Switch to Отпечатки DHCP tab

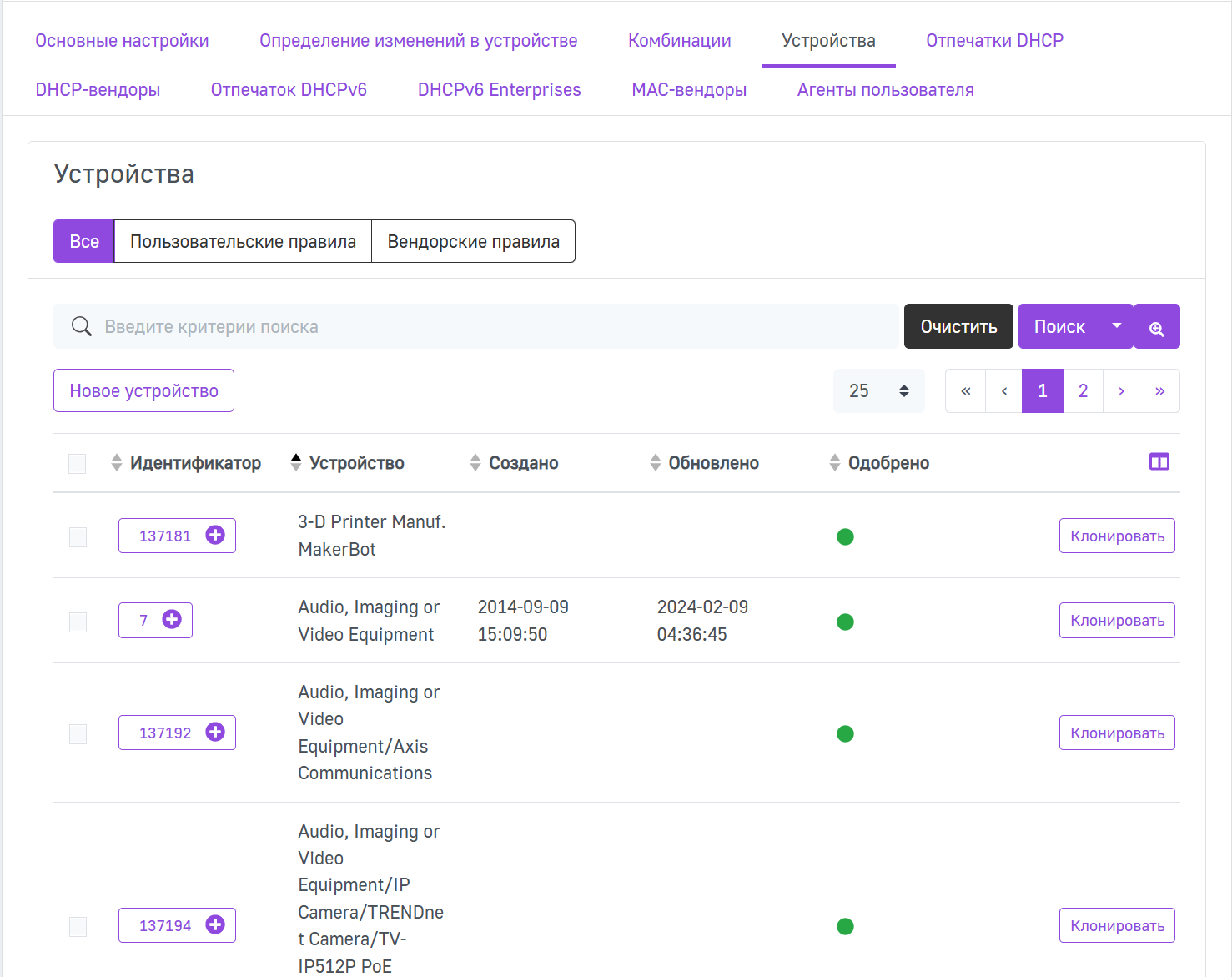(x=994, y=41)
